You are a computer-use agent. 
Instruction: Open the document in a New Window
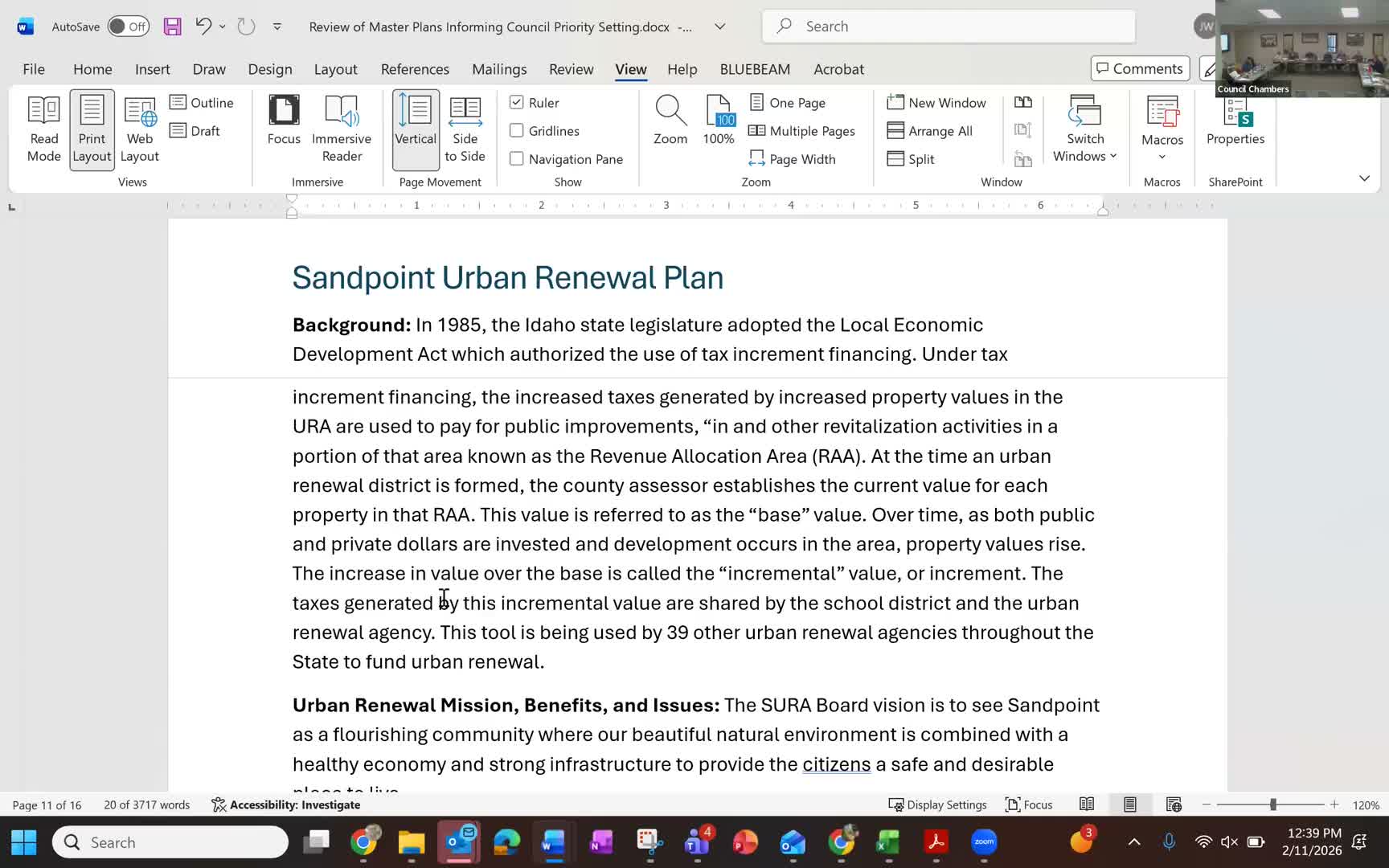point(937,102)
